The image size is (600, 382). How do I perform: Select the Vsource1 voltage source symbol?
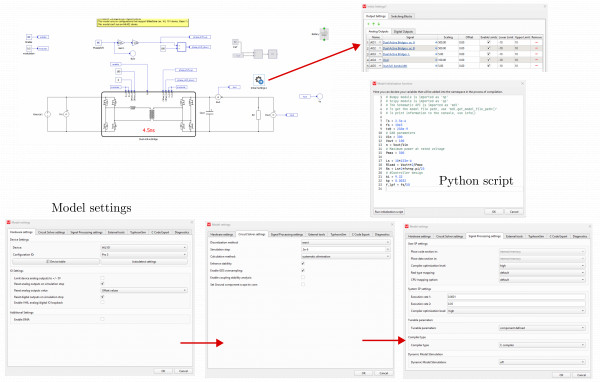(x=47, y=114)
